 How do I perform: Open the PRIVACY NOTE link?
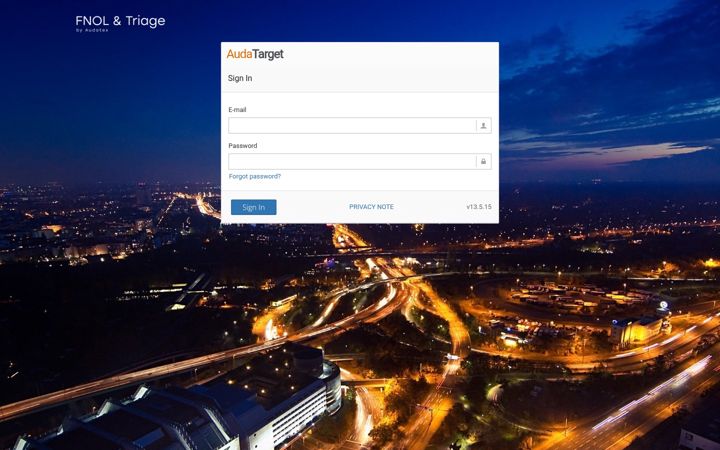pos(371,207)
